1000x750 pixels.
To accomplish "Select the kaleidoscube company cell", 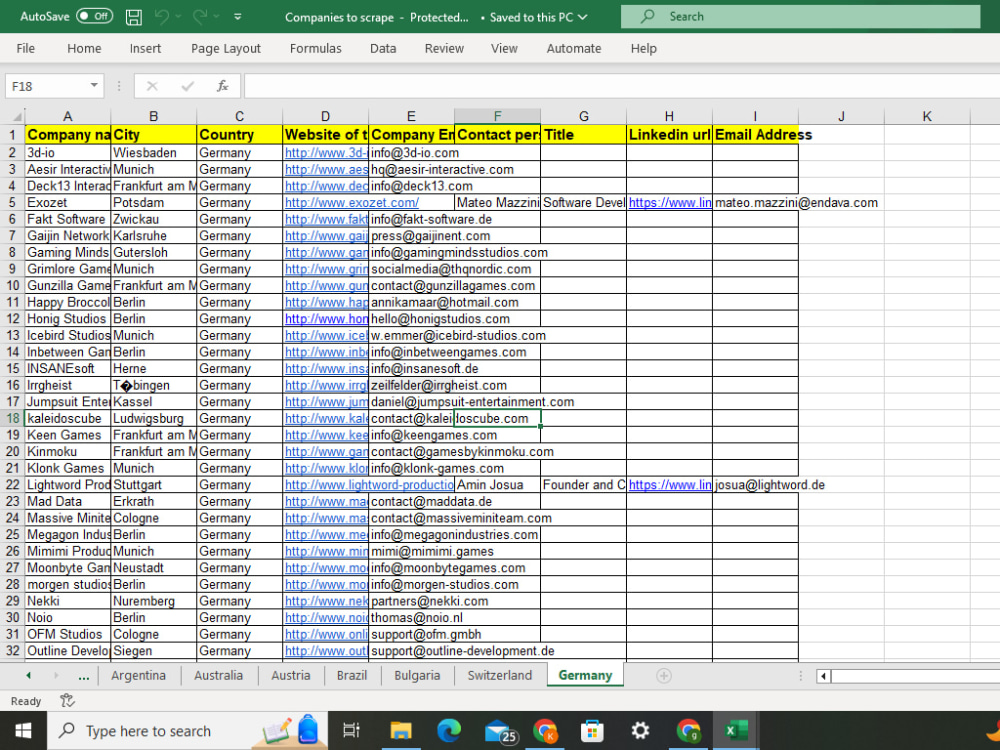I will pyautogui.click(x=68, y=418).
